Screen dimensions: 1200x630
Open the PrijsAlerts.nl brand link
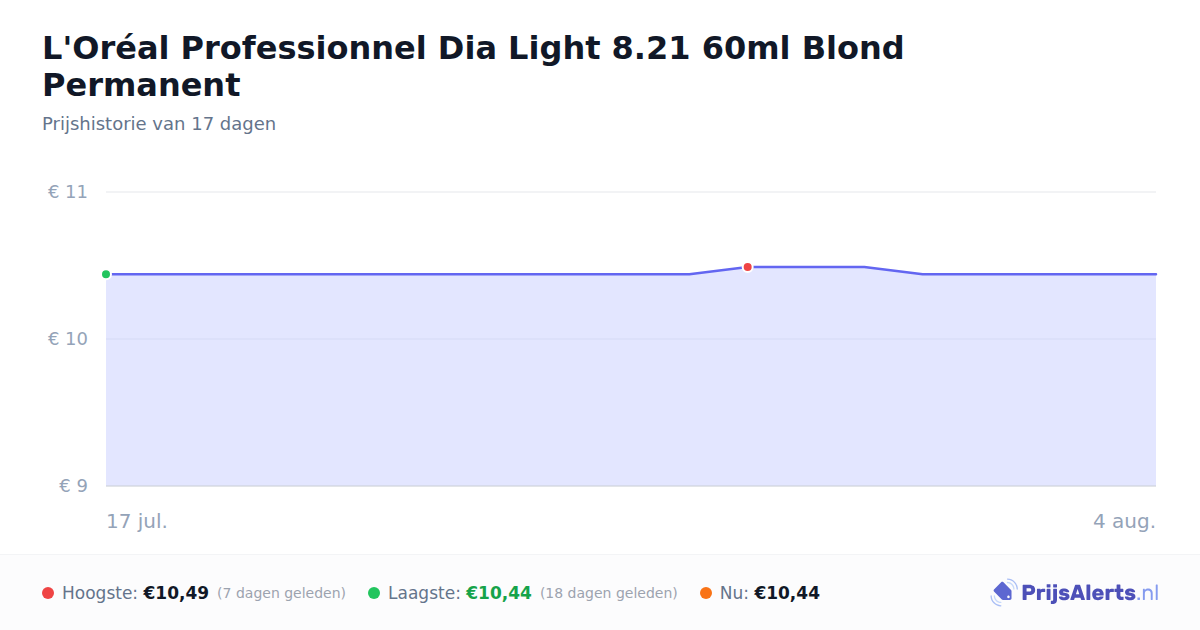1074,593
